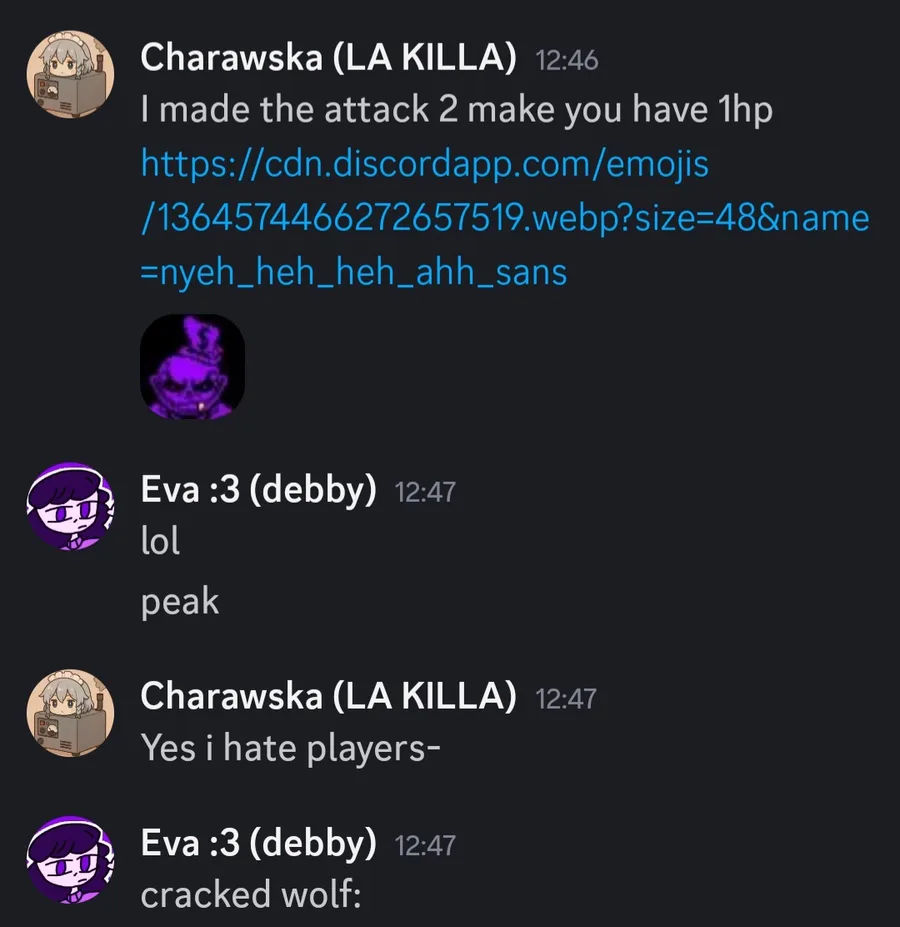
Task: Click username Eva :3 (debby) above lol
Action: pos(258,490)
